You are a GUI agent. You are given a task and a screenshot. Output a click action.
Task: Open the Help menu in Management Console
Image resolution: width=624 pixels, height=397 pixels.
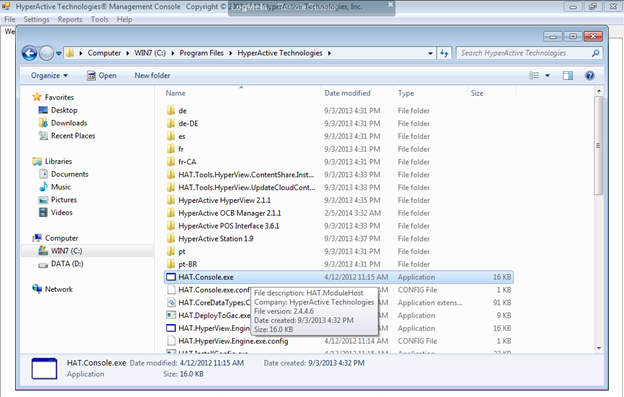pos(124,19)
